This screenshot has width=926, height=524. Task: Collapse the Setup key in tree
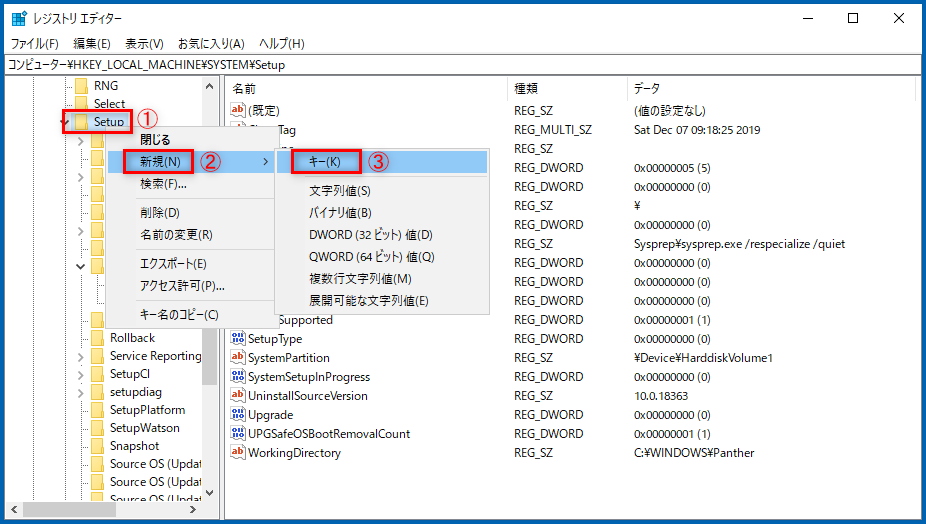pos(65,123)
